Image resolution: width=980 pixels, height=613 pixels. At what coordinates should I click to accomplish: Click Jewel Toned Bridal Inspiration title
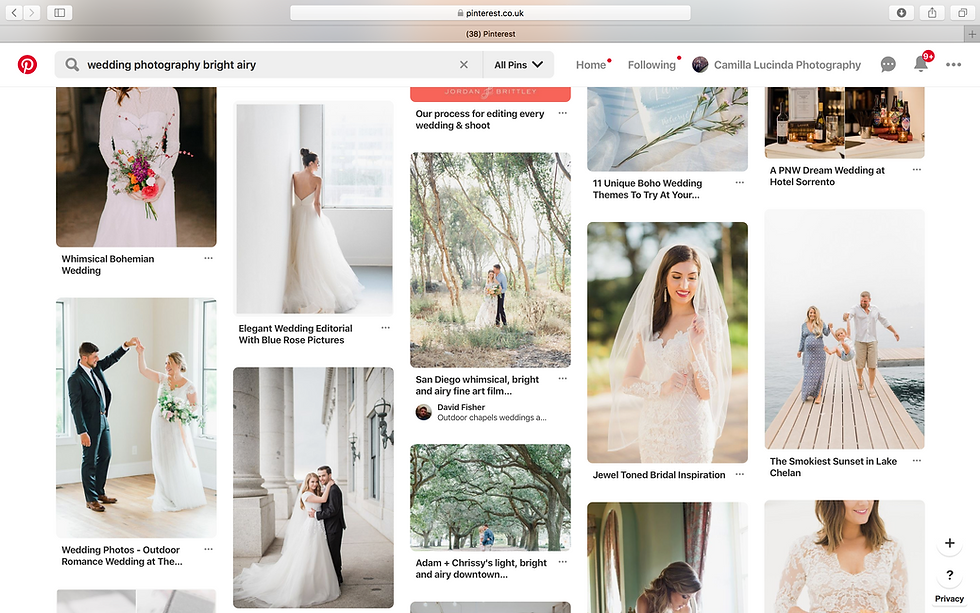click(659, 475)
